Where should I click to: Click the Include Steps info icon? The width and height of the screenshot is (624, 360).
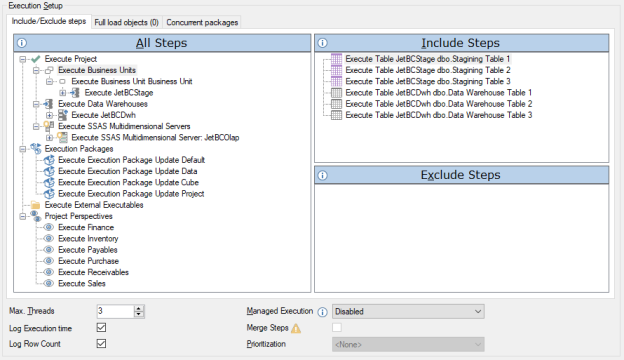tap(322, 43)
